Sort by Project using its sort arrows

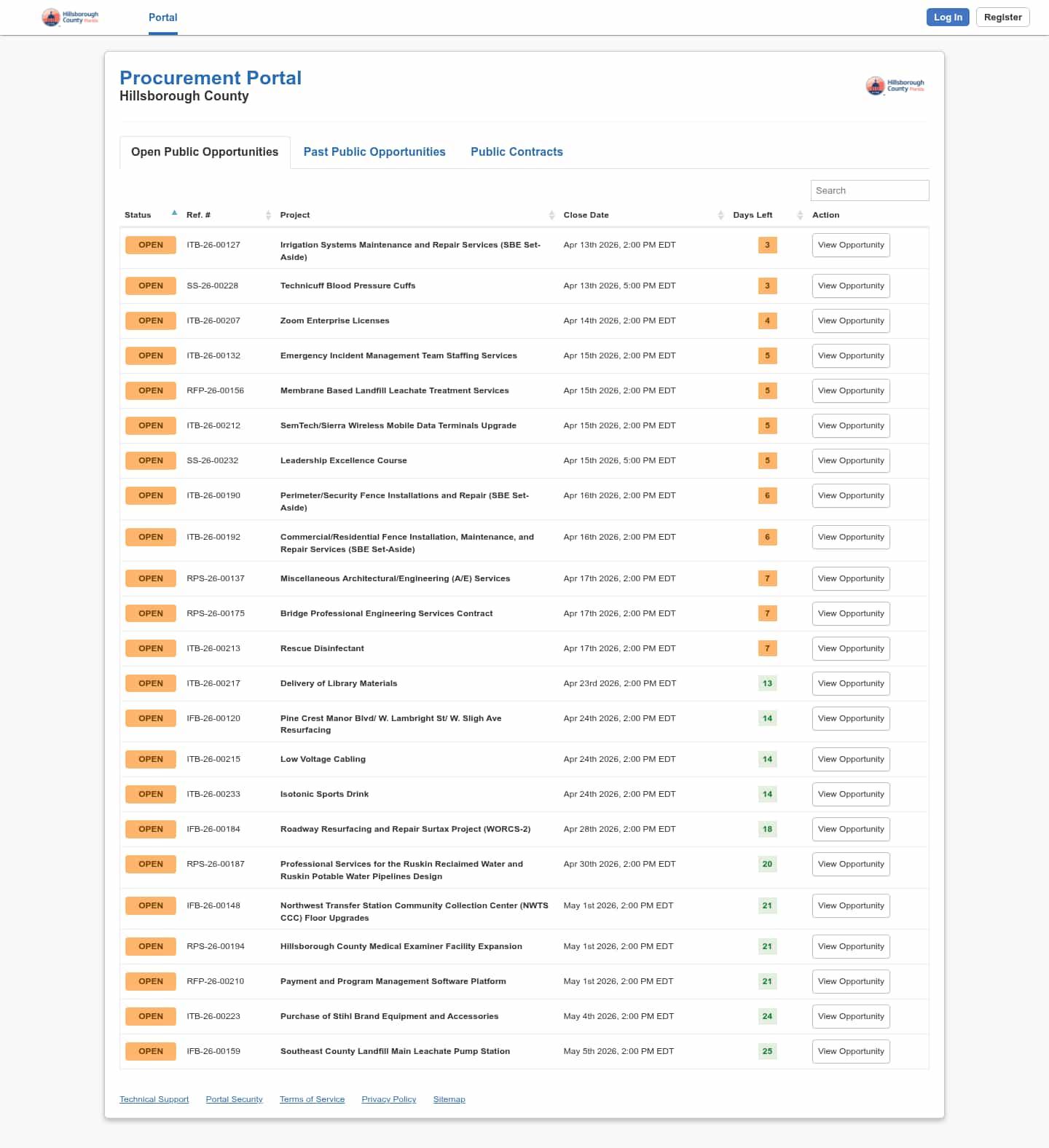551,215
